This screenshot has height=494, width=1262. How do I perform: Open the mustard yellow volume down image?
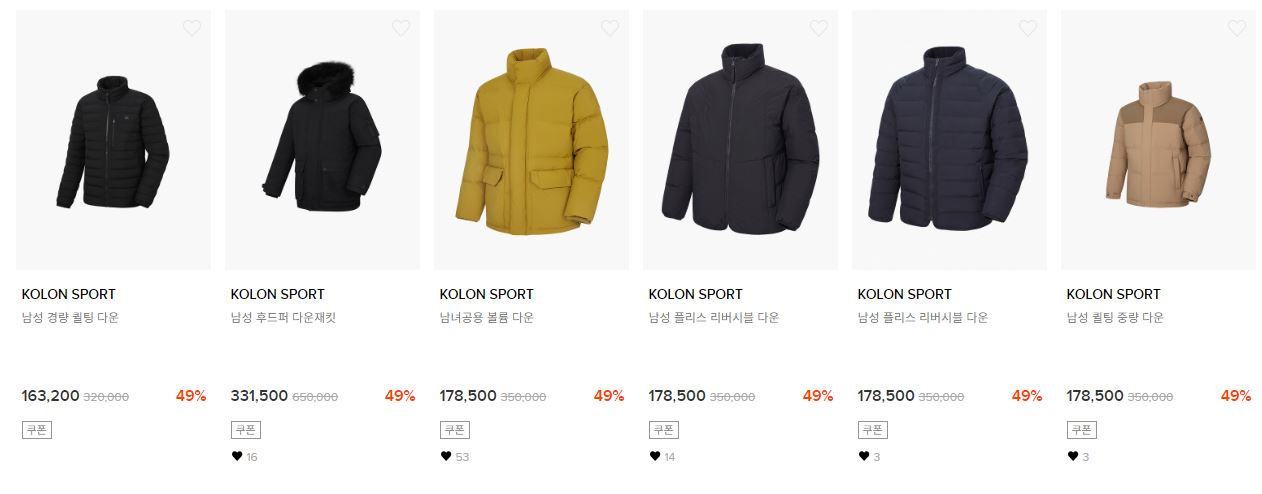531,140
